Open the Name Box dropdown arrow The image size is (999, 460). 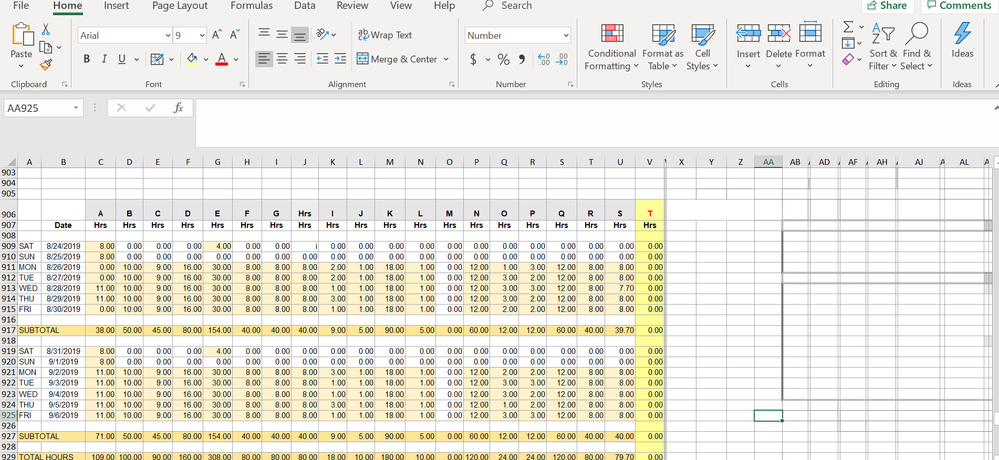pos(76,108)
